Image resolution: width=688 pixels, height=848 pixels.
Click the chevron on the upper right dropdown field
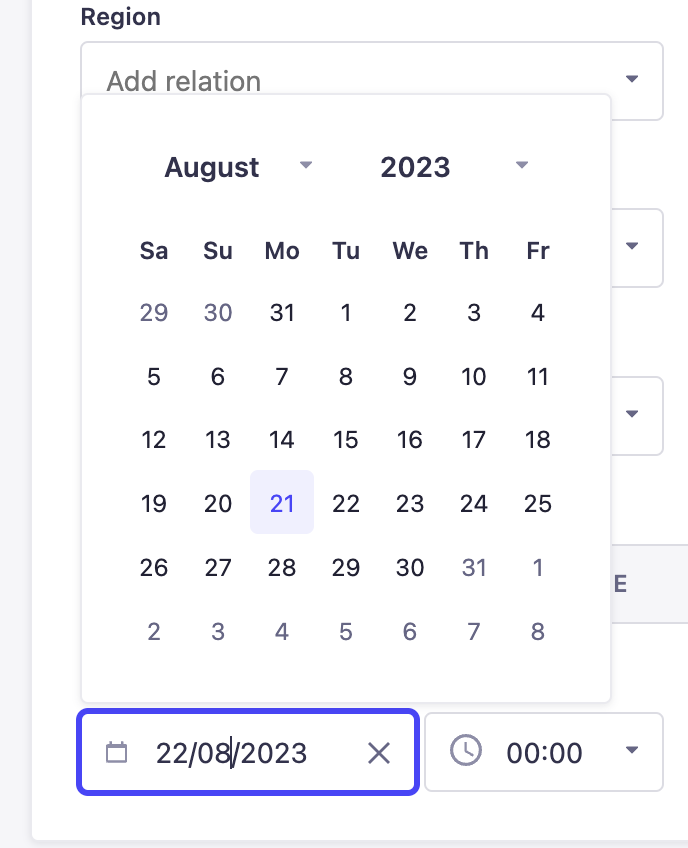pyautogui.click(x=633, y=248)
